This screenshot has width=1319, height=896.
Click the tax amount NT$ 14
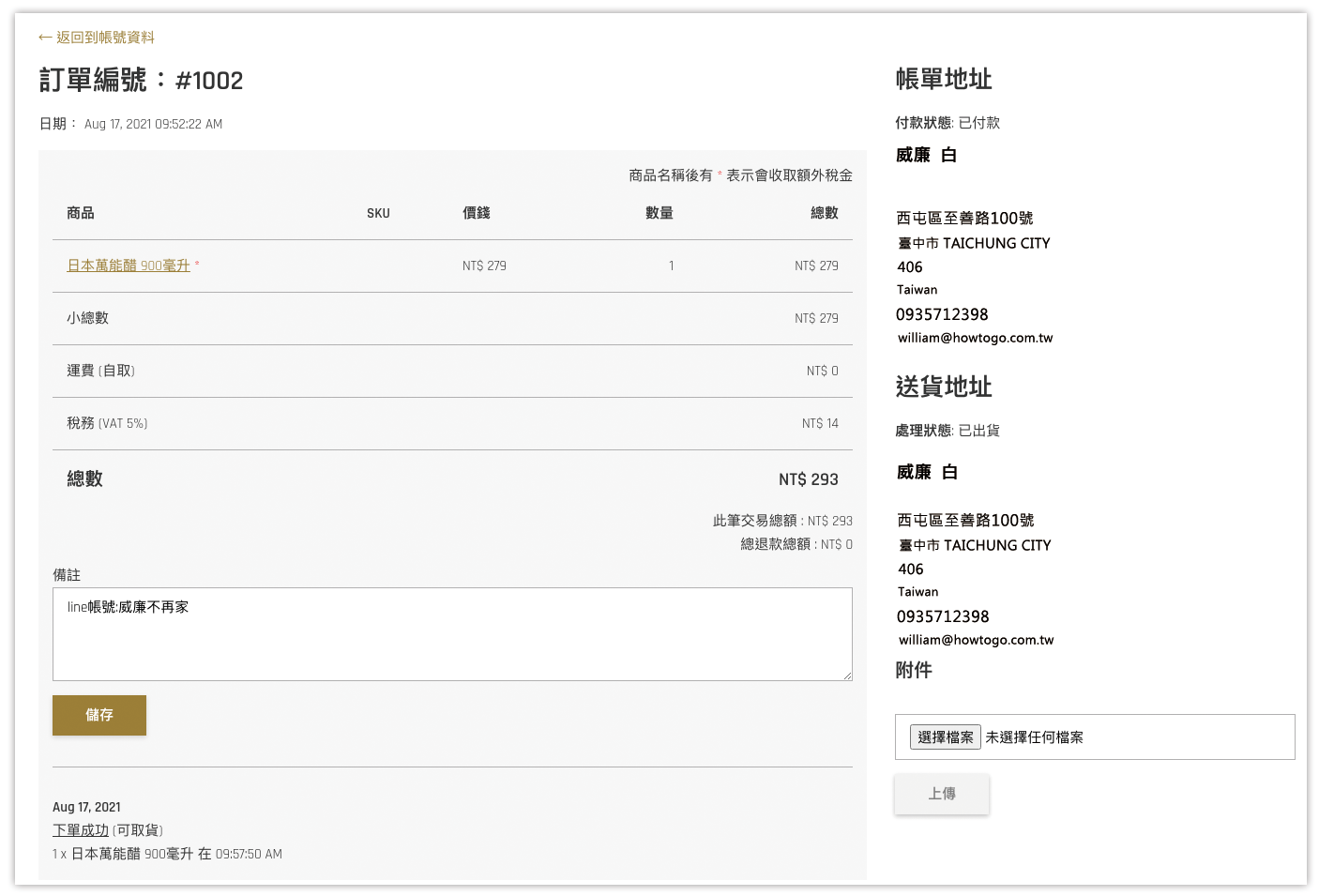(x=820, y=423)
